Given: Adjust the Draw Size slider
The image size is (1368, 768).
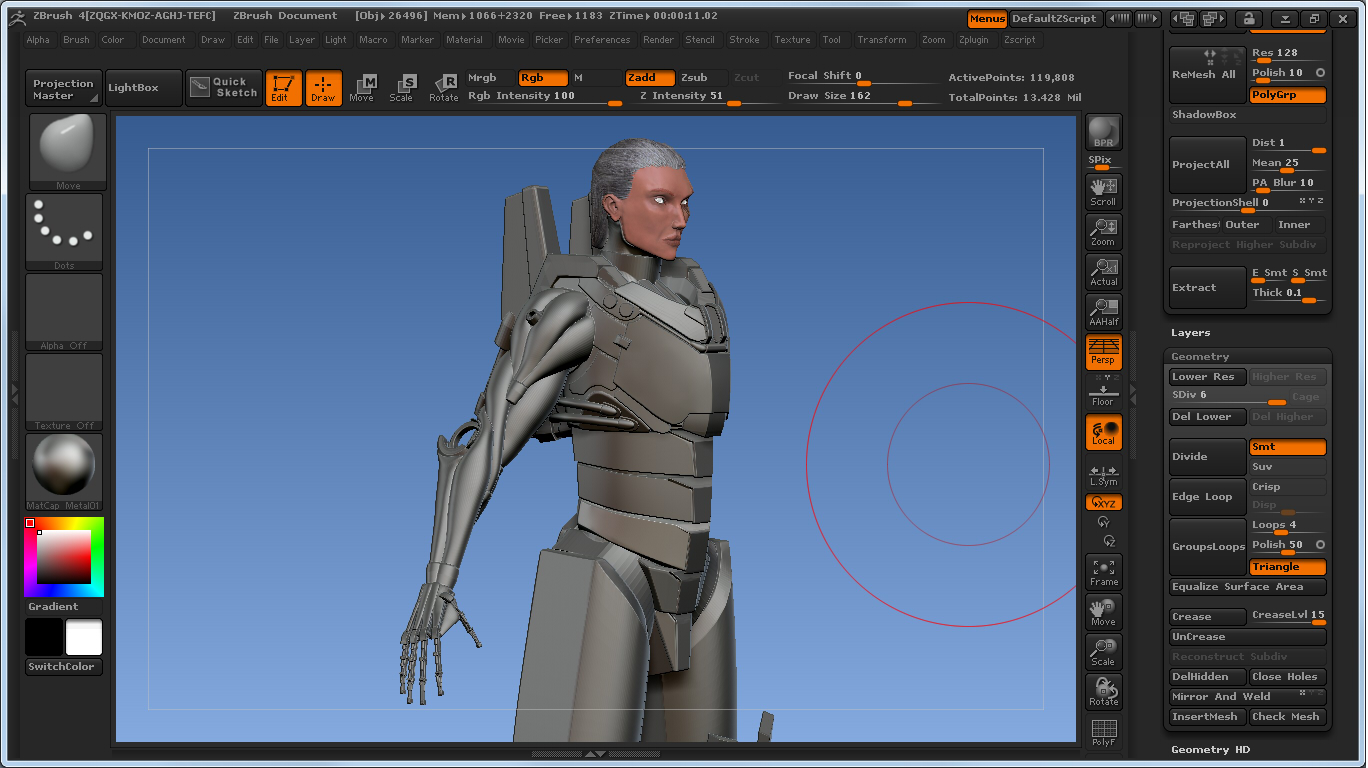Looking at the screenshot, I should pos(863,97).
